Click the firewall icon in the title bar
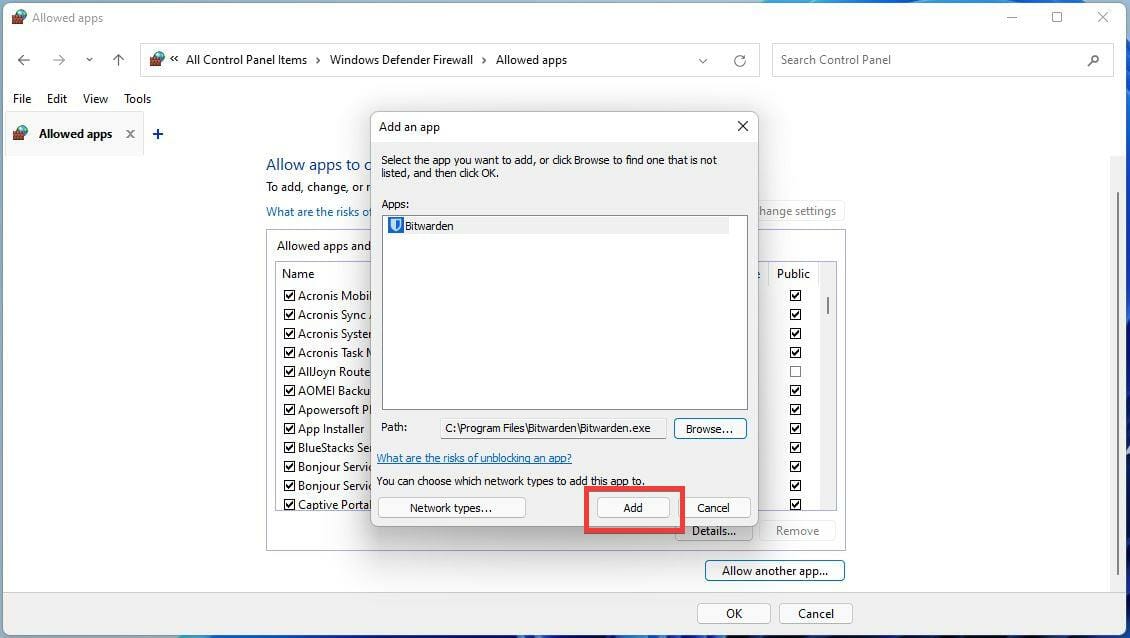Image resolution: width=1130 pixels, height=638 pixels. pos(19,17)
